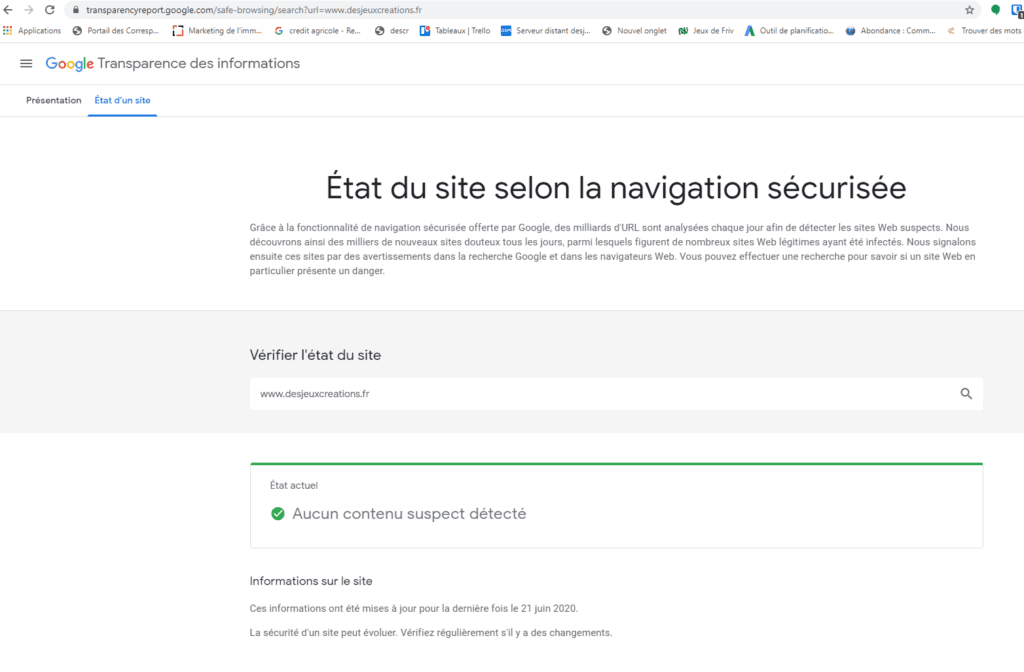Click the www.desjeuxcreations.fr site search field
Screen dimensions: 1024x672
tap(616, 394)
